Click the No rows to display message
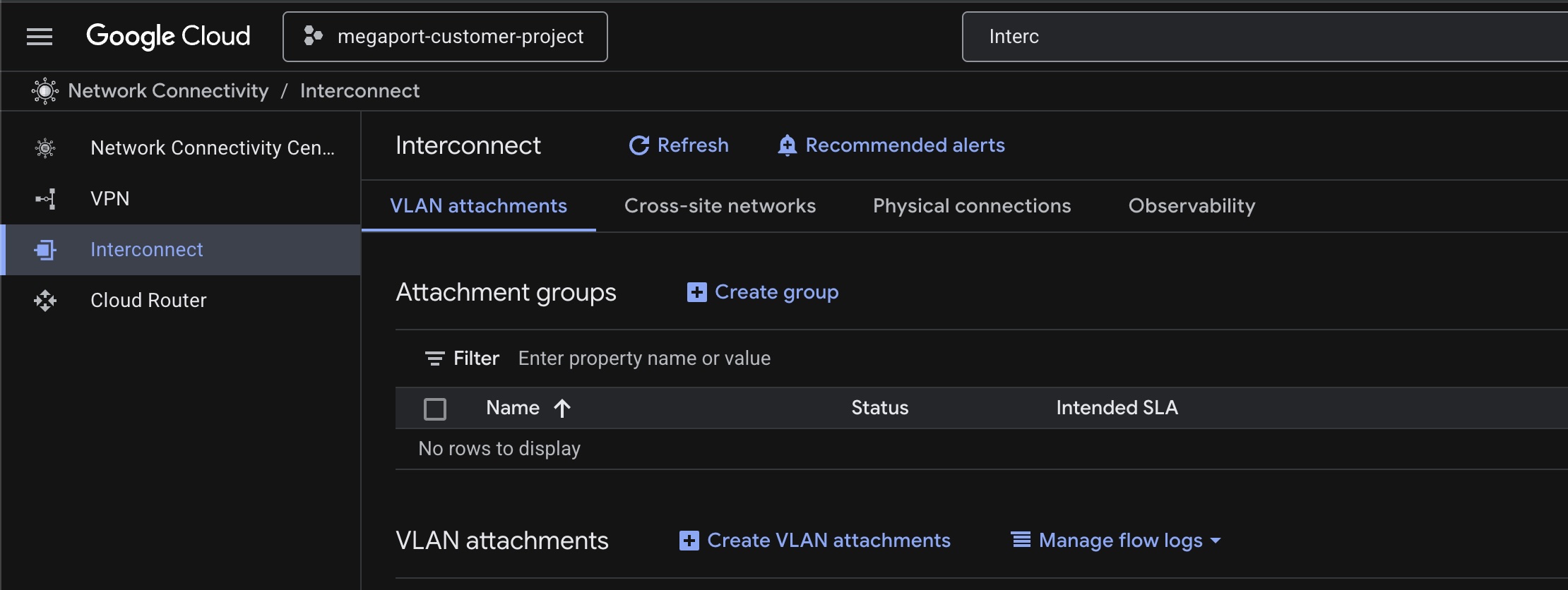 499,449
